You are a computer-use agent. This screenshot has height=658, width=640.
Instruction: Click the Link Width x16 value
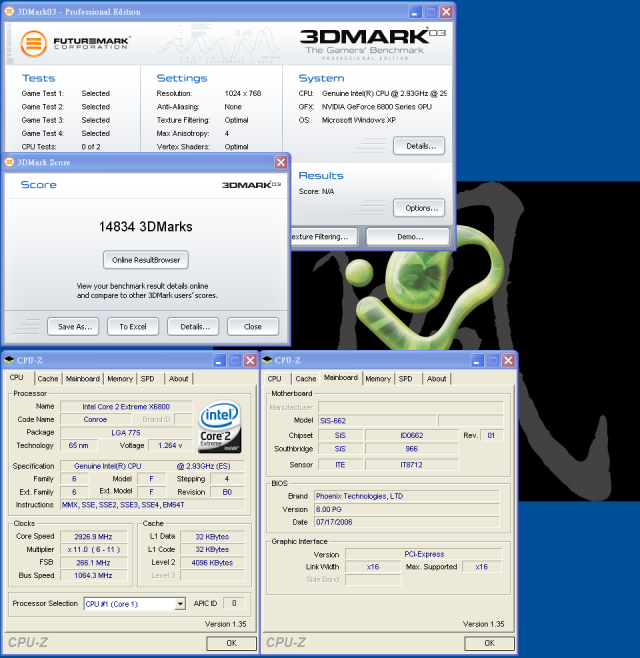[x=373, y=567]
